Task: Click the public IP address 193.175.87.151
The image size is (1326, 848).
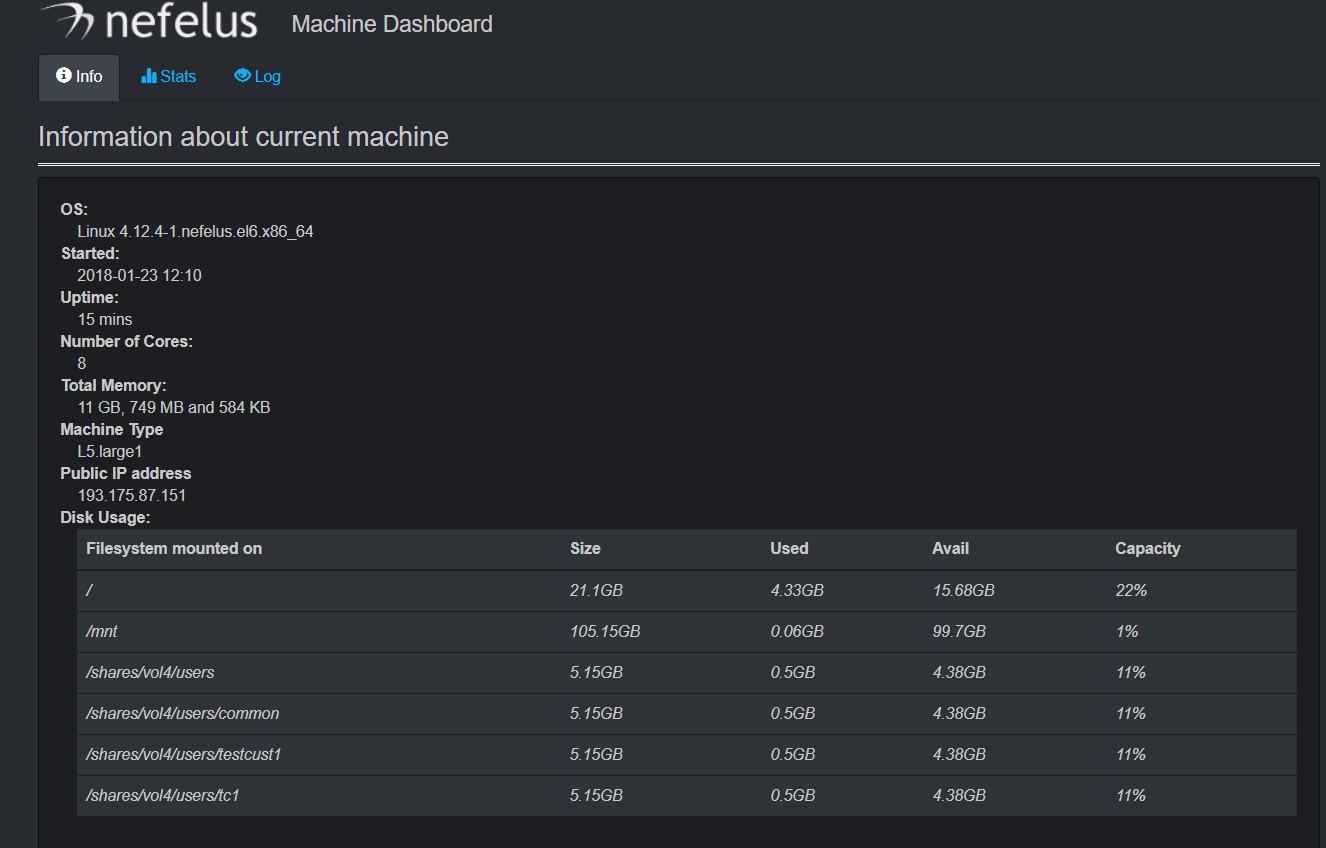Action: (132, 495)
